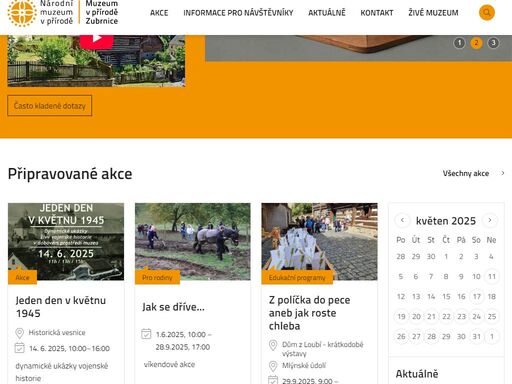Open Z políčka do pece event title
The height and width of the screenshot is (384, 512).
pos(309,313)
